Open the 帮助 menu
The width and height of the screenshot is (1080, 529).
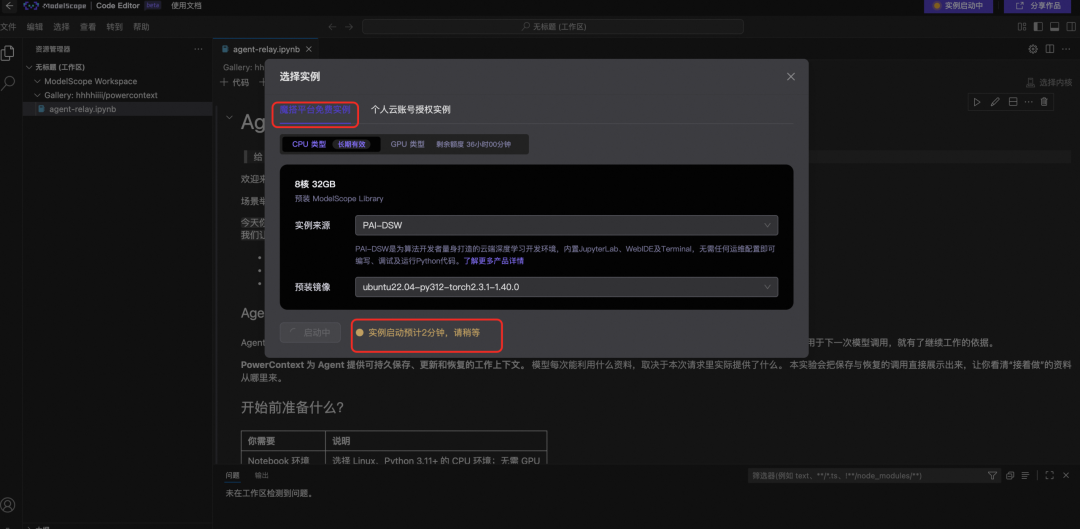point(141,27)
